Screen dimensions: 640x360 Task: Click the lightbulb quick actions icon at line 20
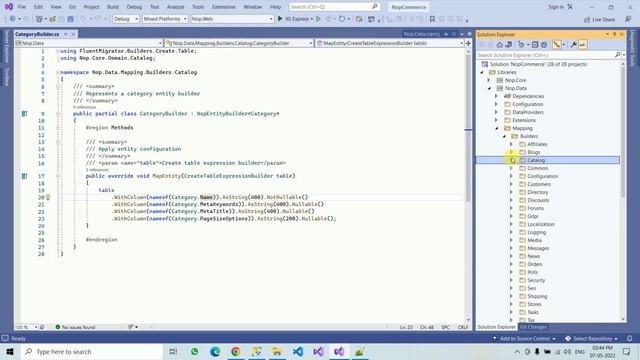coord(48,198)
